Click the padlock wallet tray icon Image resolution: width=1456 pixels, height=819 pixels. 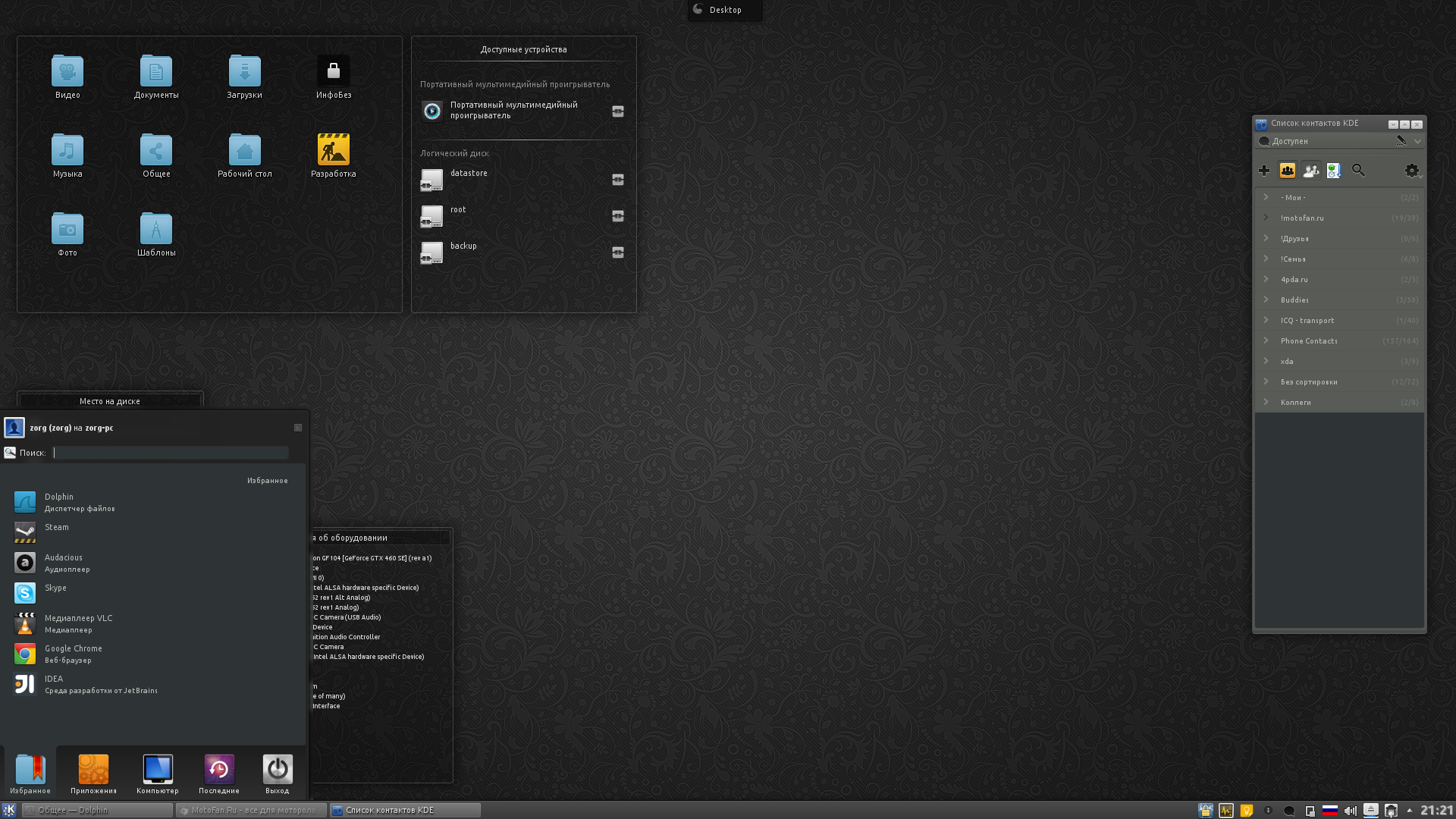coord(1206,811)
